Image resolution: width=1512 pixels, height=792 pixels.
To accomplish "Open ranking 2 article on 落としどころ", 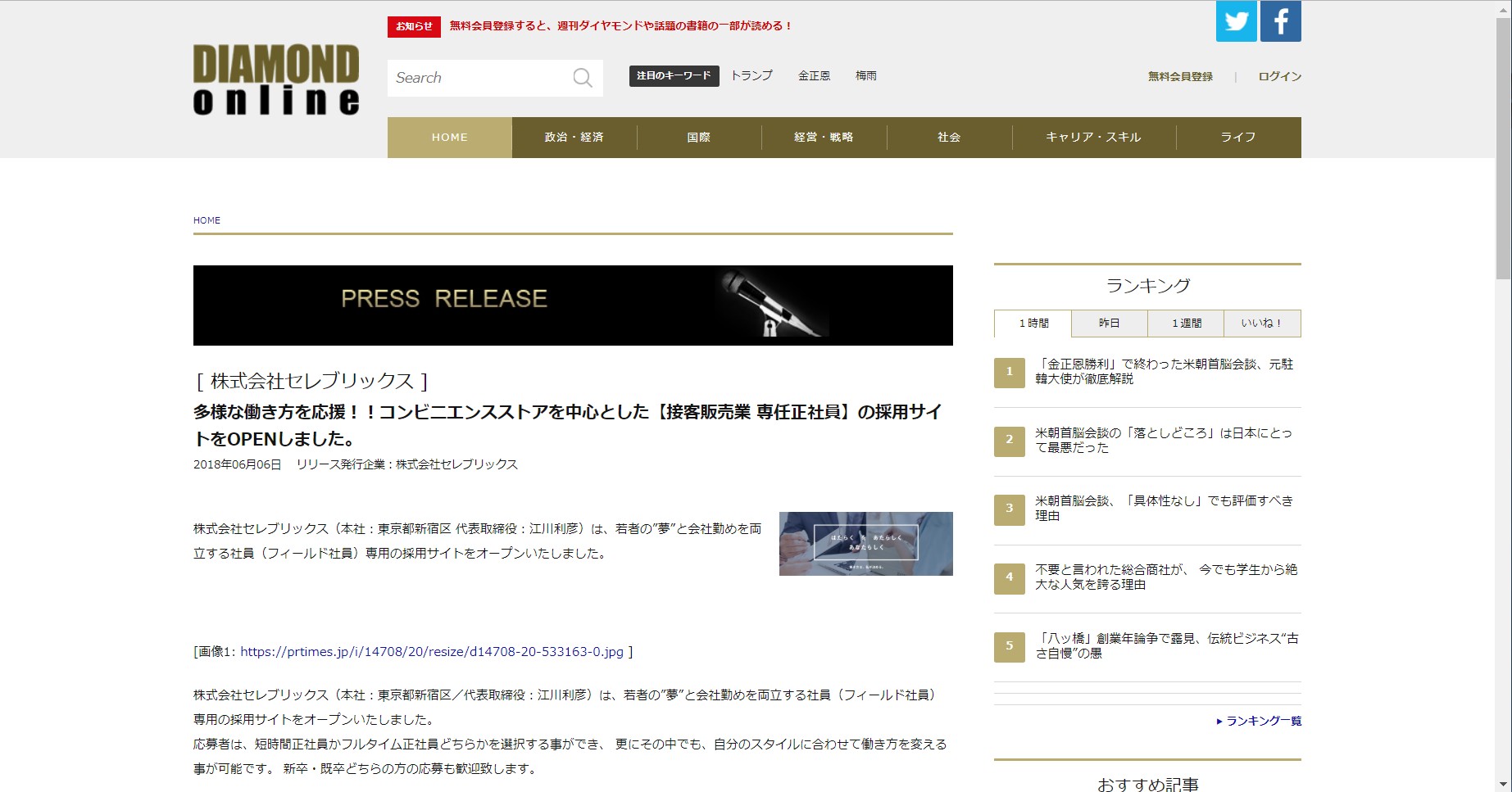I will coord(1164,441).
